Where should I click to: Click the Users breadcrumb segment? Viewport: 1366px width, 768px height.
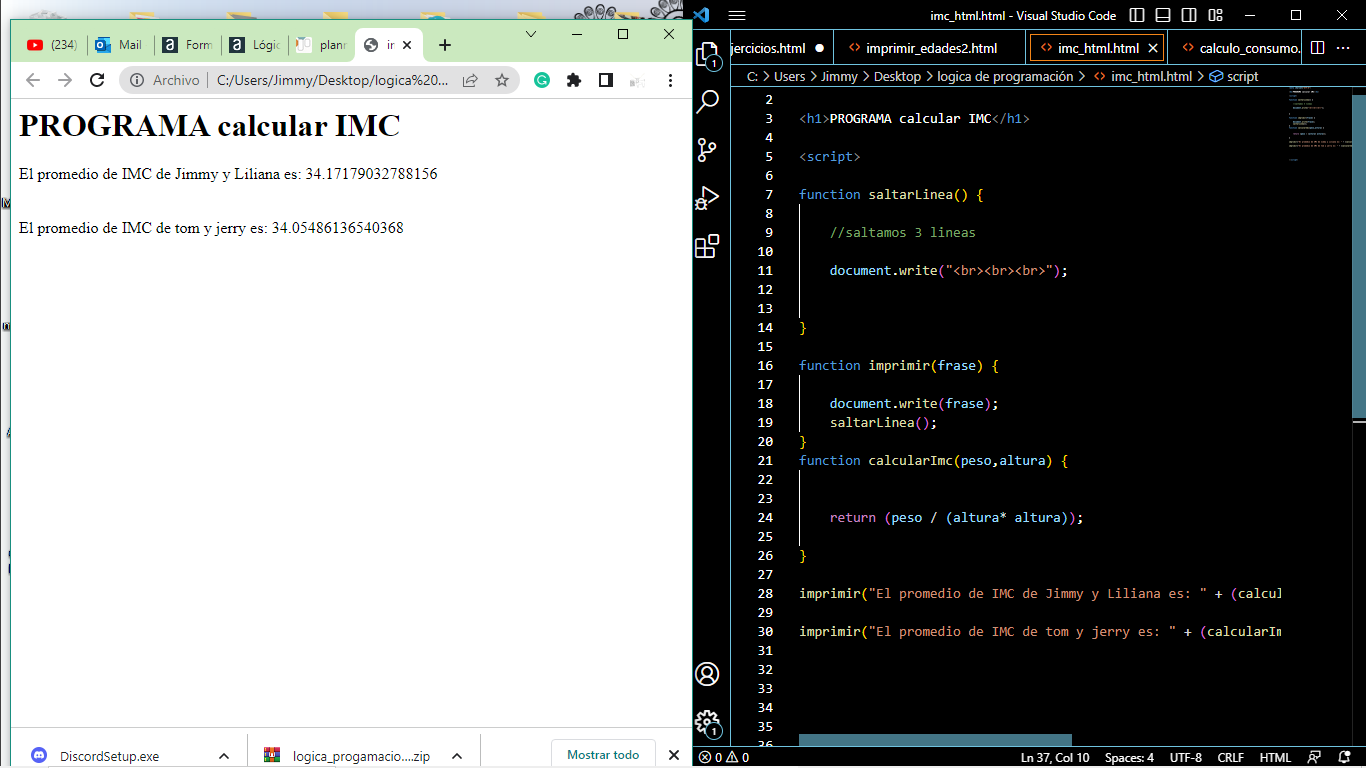click(x=789, y=76)
